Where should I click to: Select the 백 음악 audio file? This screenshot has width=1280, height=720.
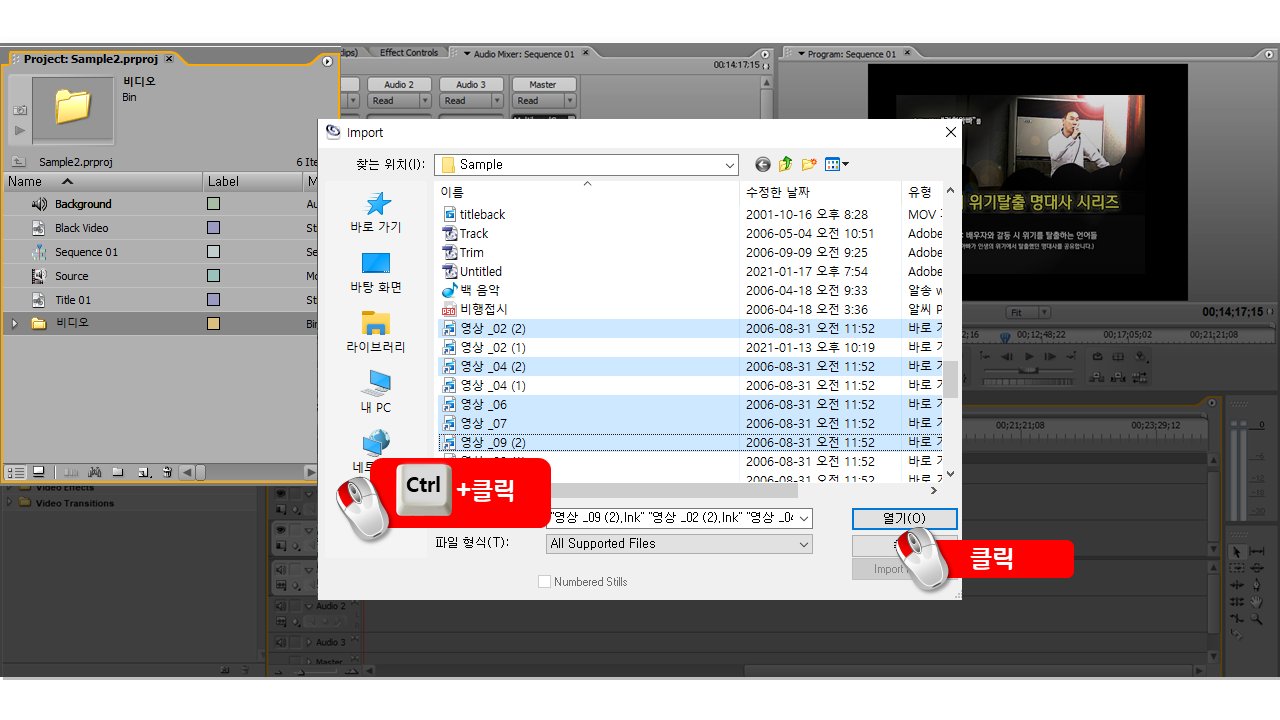pyautogui.click(x=479, y=291)
